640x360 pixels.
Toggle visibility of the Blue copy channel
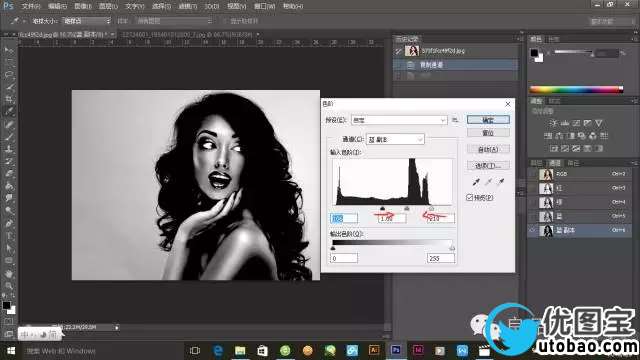pos(532,230)
